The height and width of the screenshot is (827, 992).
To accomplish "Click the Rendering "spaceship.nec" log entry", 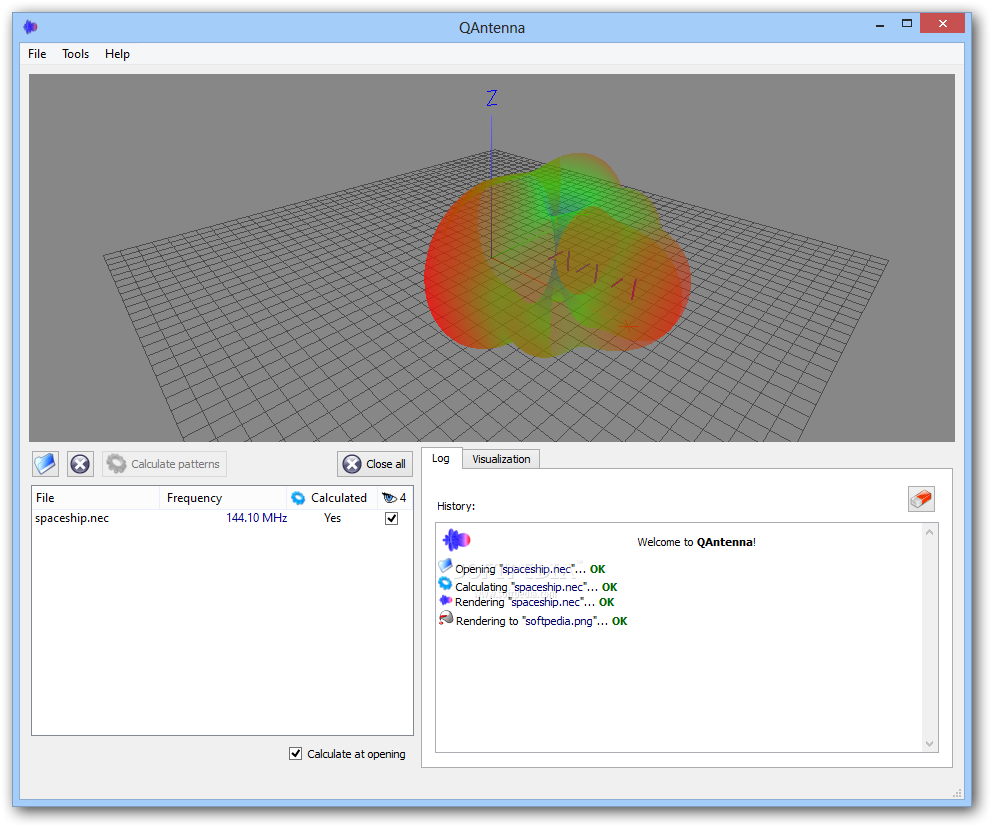I will [527, 602].
